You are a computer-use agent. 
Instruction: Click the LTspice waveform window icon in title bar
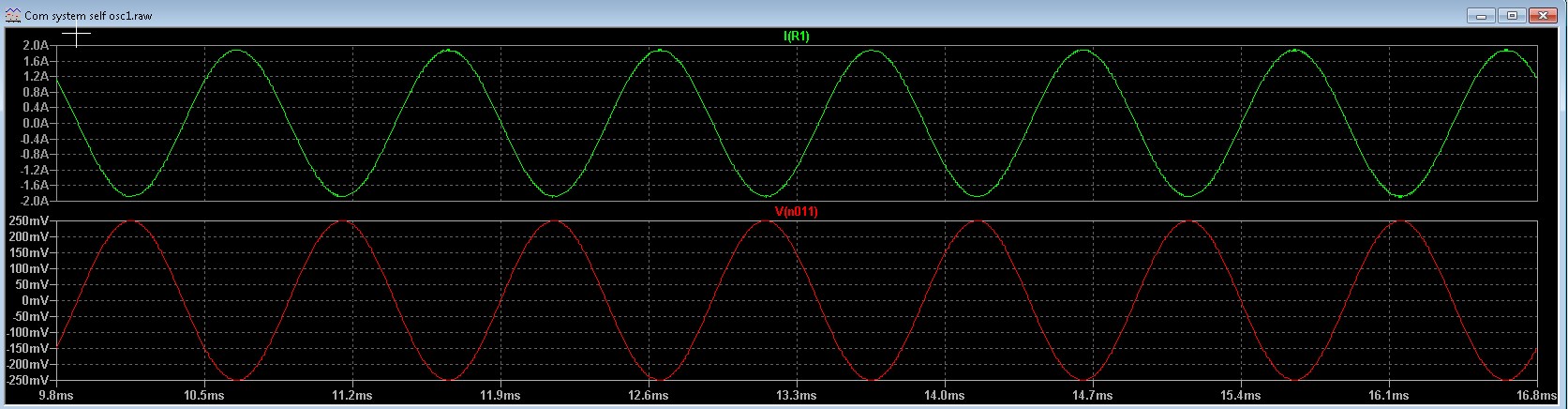(x=13, y=15)
